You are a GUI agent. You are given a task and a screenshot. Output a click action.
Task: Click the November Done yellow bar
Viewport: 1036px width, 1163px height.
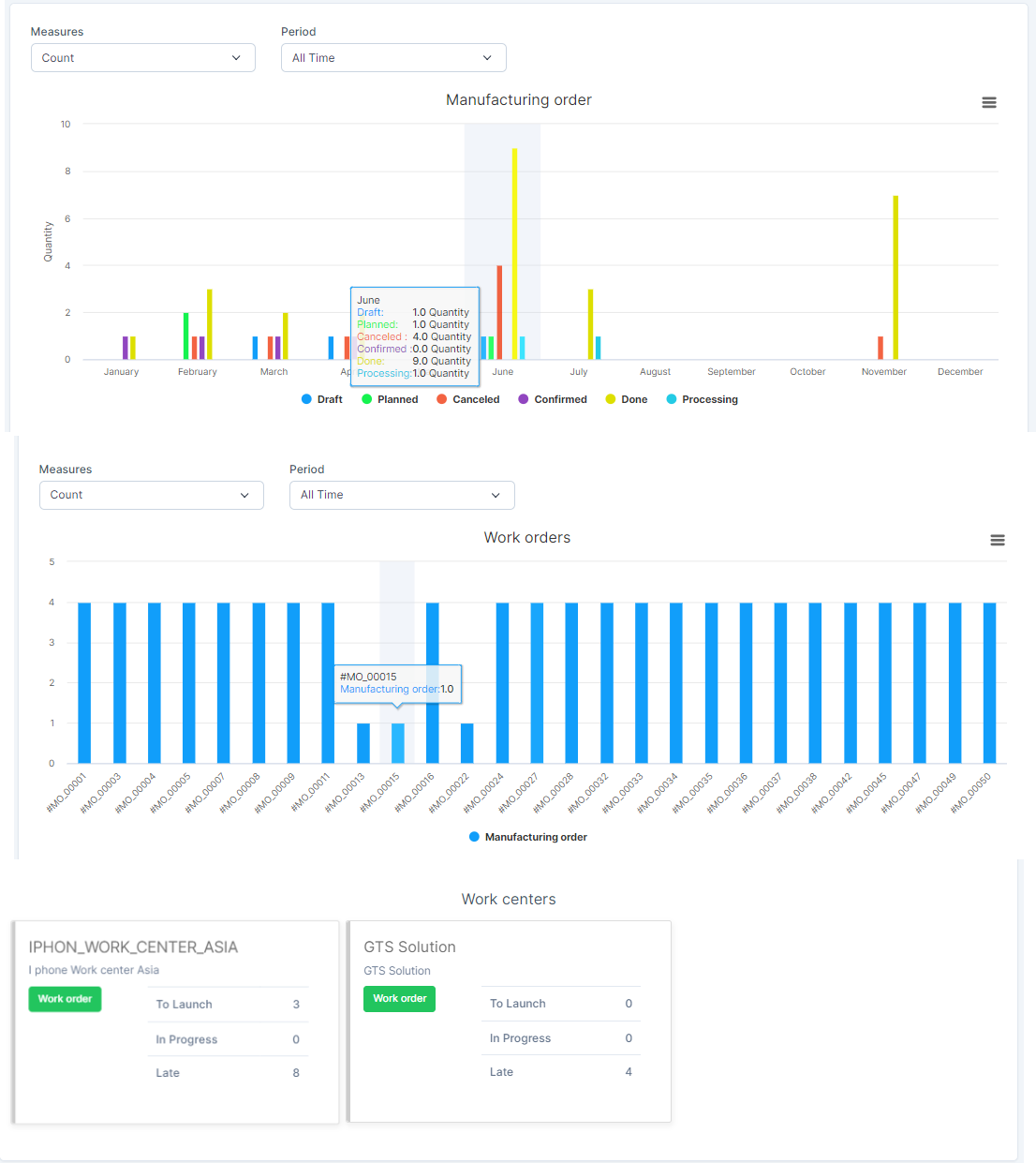click(x=895, y=281)
